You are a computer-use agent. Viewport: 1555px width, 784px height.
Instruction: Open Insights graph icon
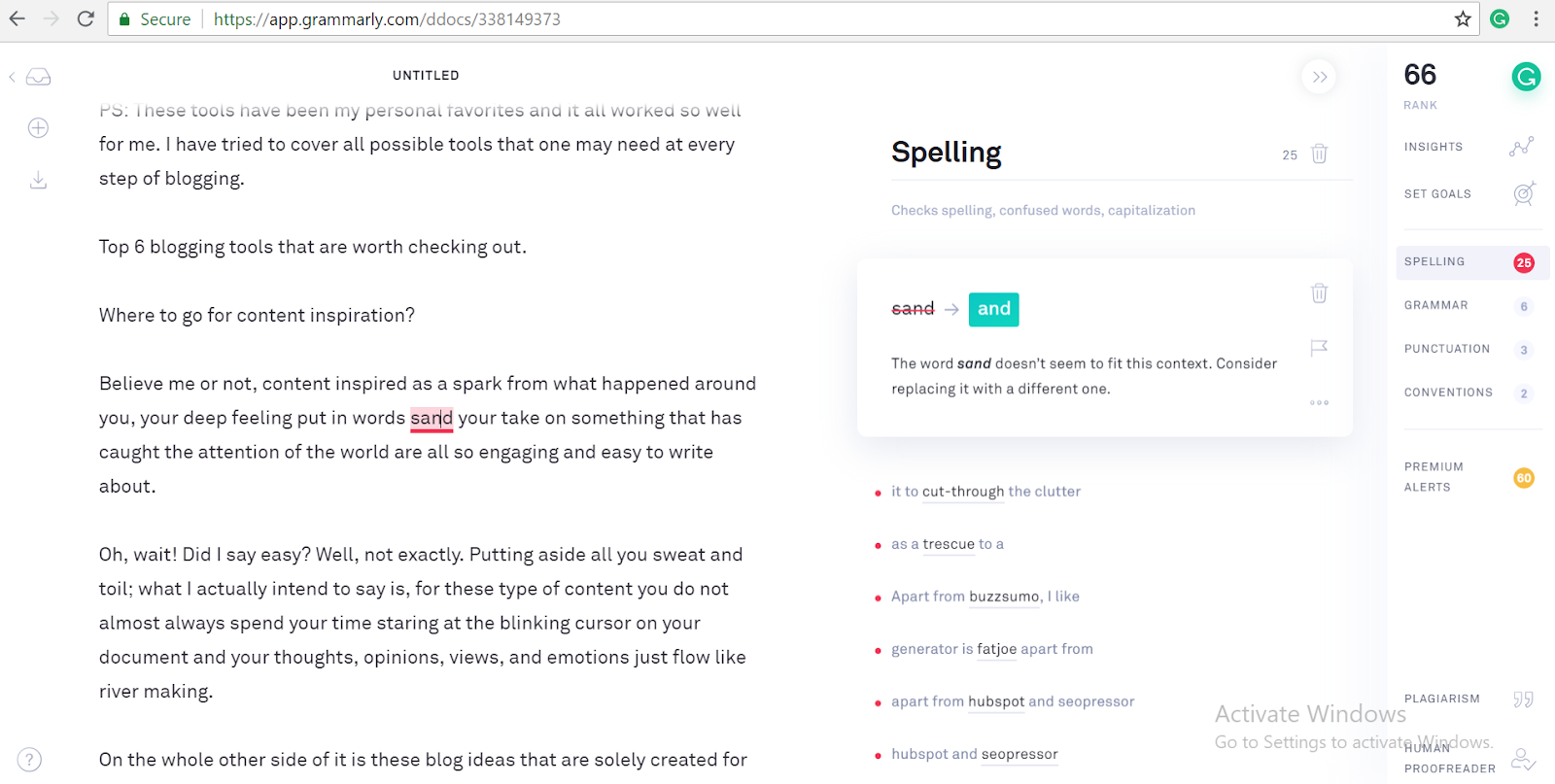[x=1522, y=147]
